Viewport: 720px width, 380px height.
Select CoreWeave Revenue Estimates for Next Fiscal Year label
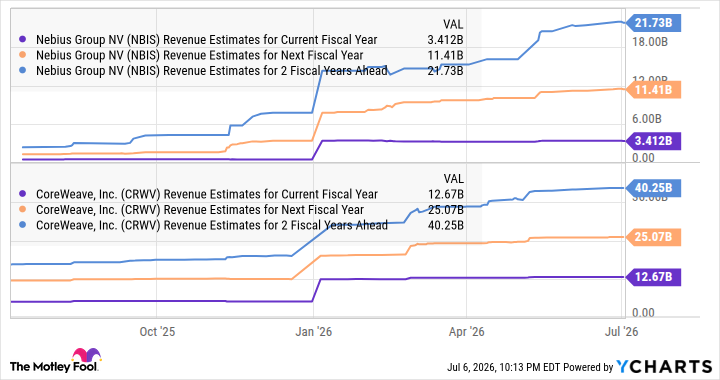(200, 210)
